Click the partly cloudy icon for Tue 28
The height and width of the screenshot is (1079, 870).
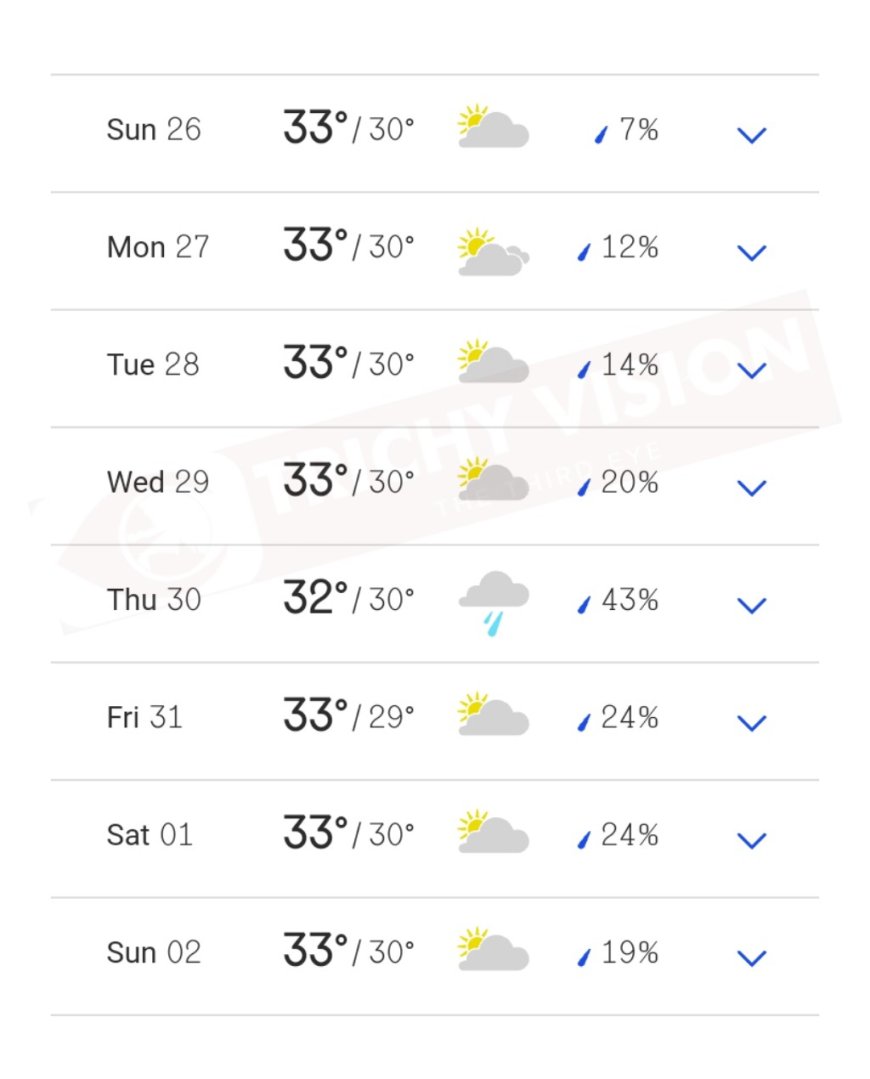(x=492, y=363)
